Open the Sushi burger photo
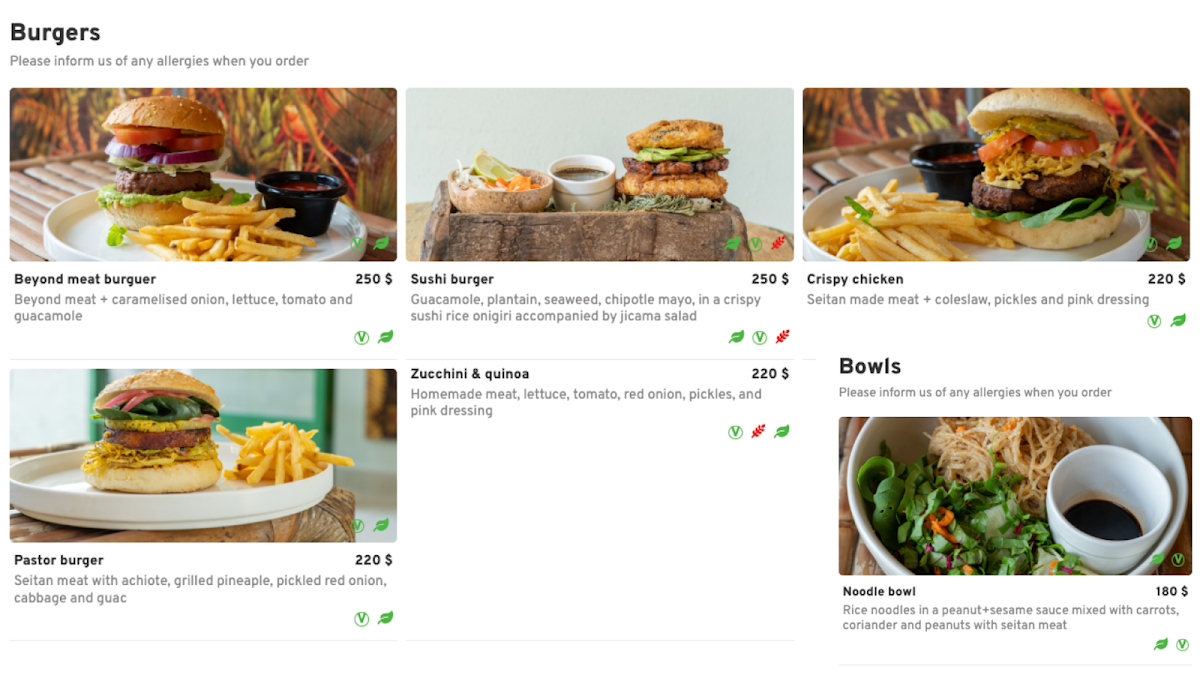The image size is (1200, 675). point(600,175)
